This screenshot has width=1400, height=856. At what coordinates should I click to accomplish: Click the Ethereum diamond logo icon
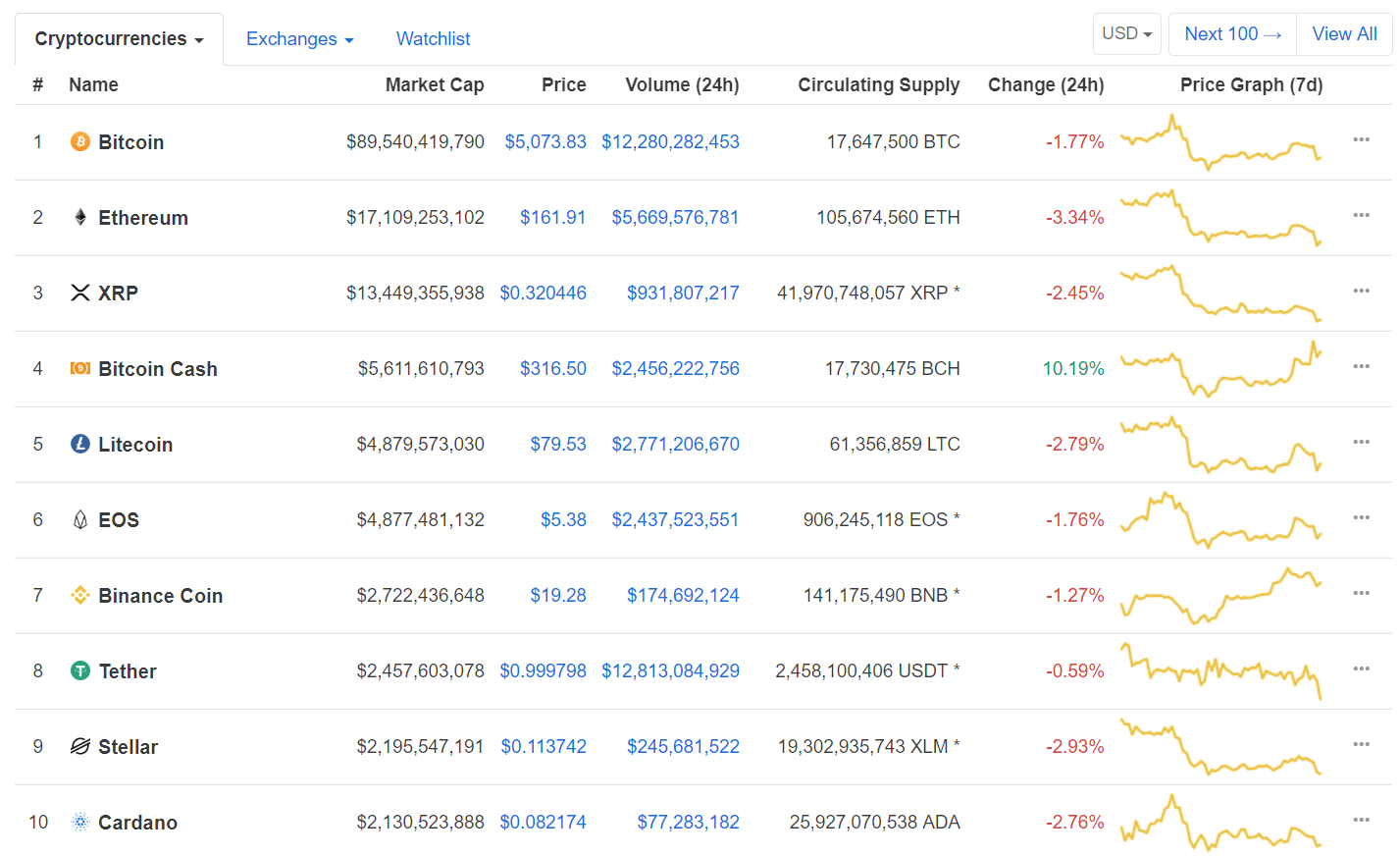(80, 217)
